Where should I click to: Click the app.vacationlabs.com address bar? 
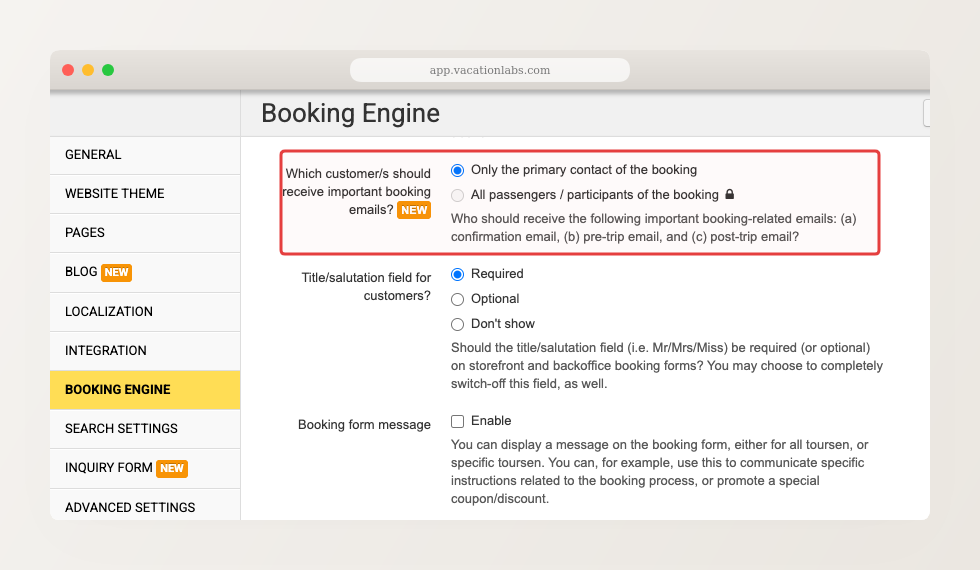click(x=490, y=70)
